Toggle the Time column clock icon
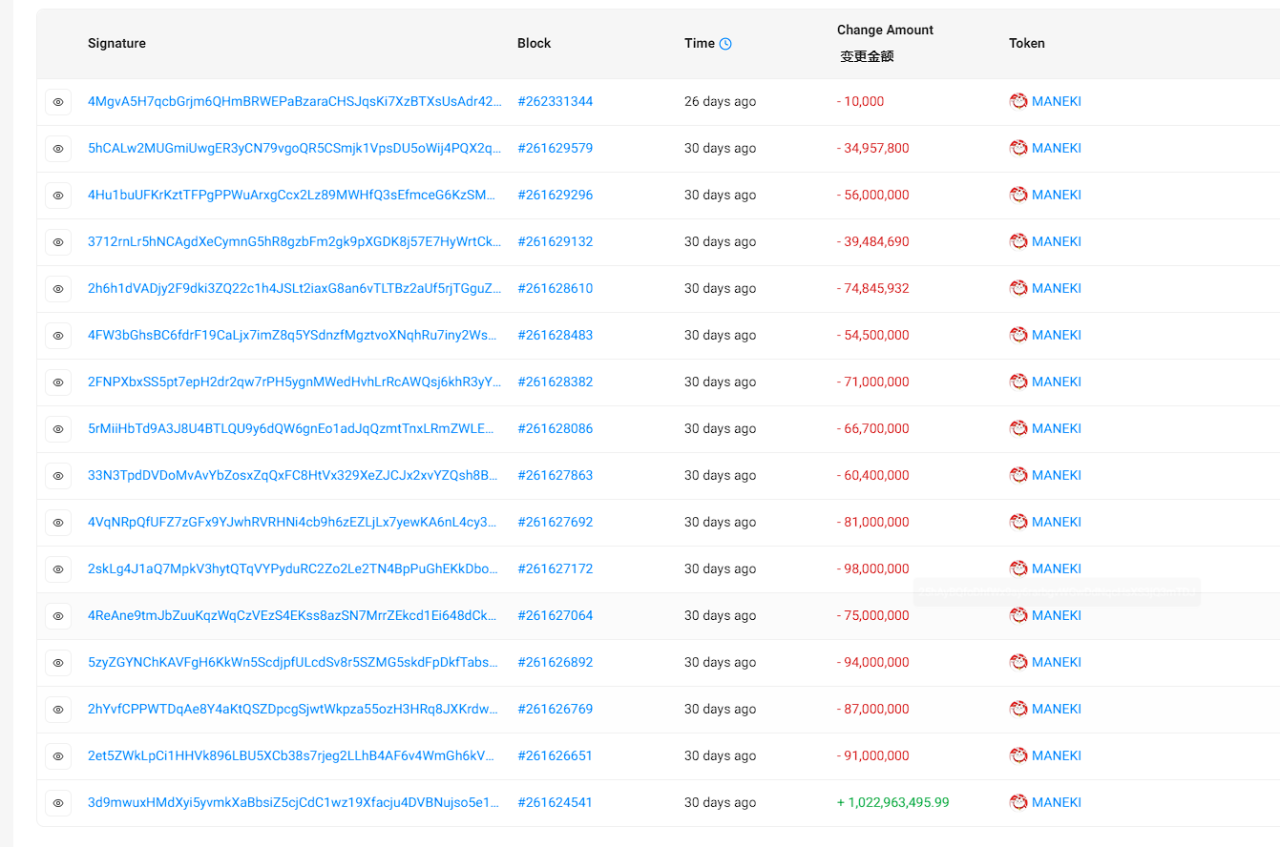The width and height of the screenshot is (1280, 847). click(726, 44)
